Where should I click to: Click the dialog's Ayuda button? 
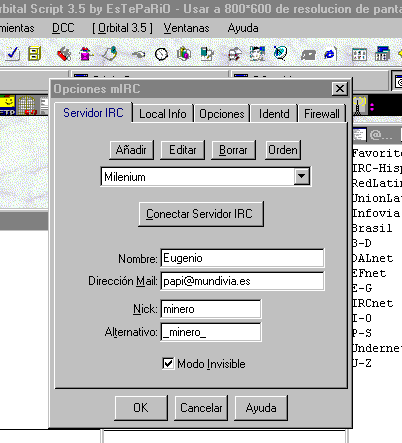(261, 407)
